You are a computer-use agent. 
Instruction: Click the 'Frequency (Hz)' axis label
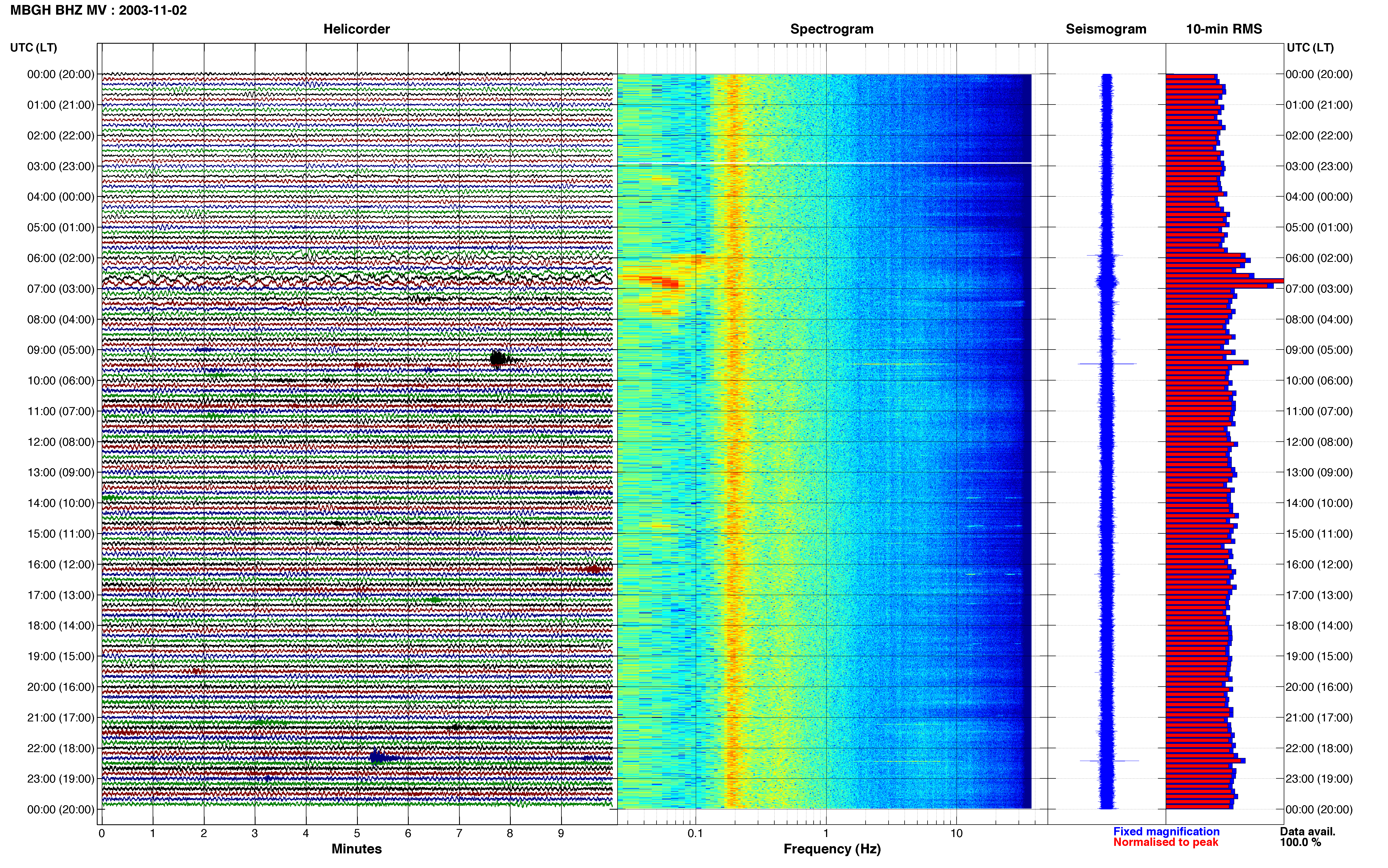tap(832, 848)
